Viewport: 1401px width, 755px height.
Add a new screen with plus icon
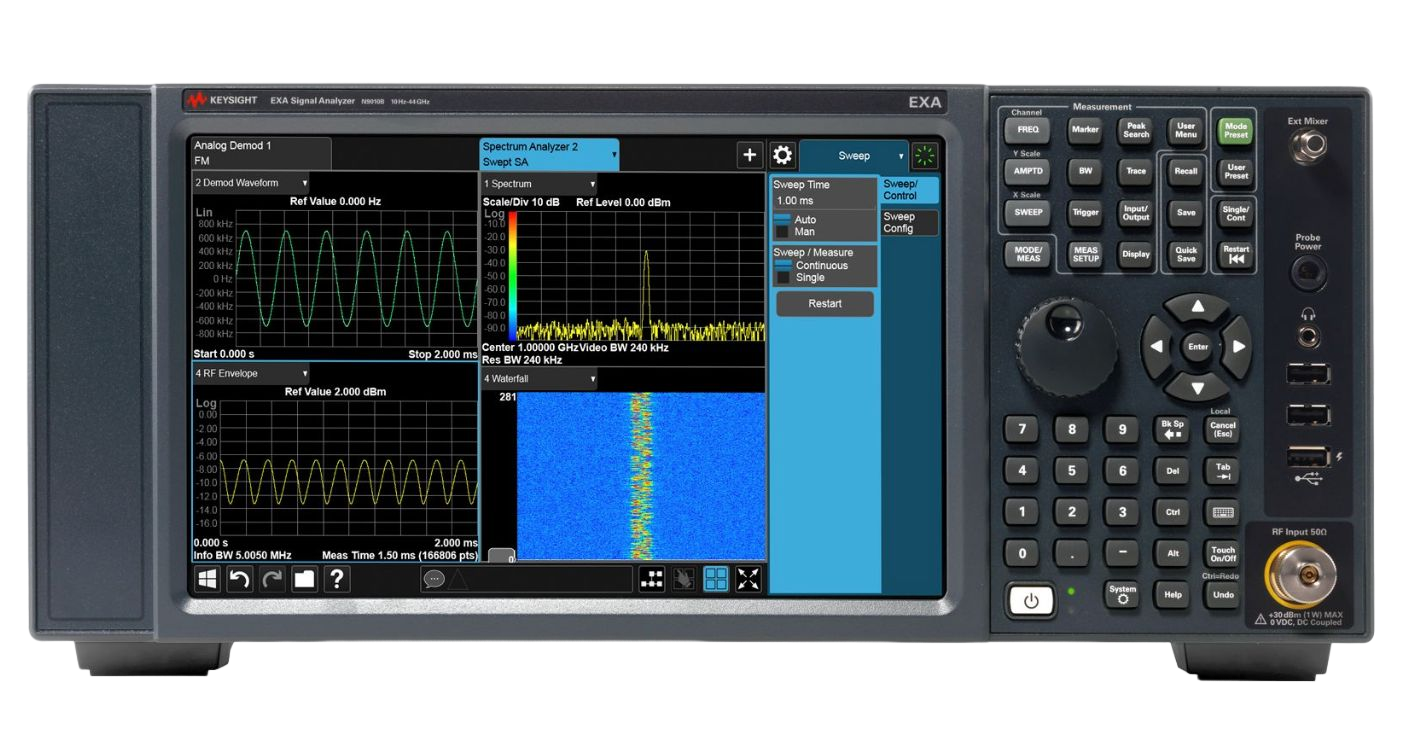[749, 155]
